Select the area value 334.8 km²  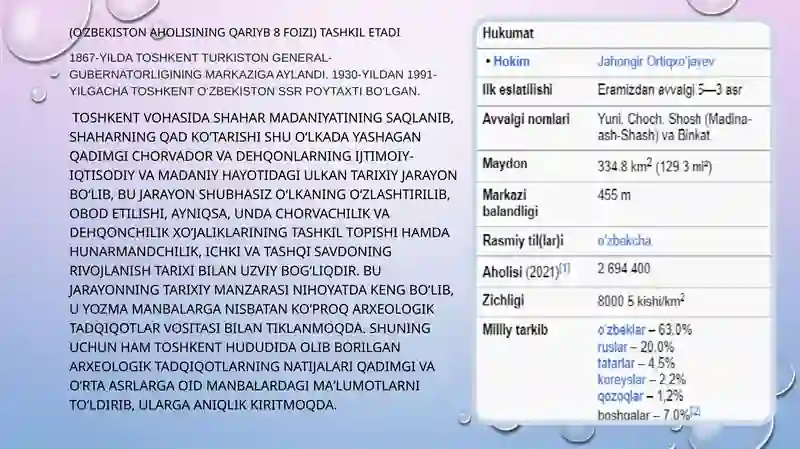[x=624, y=166]
